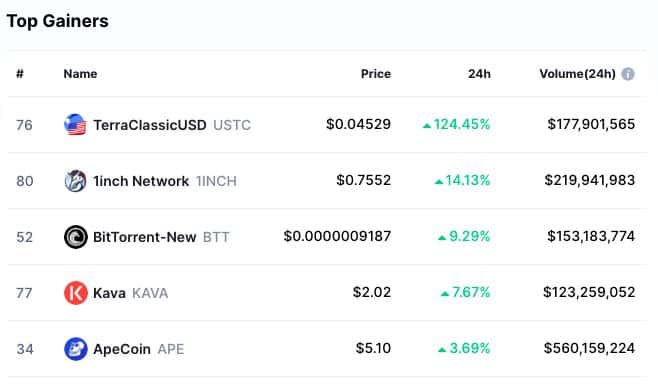This screenshot has width=658, height=386.
Task: Sort by the Price column header
Action: click(376, 74)
